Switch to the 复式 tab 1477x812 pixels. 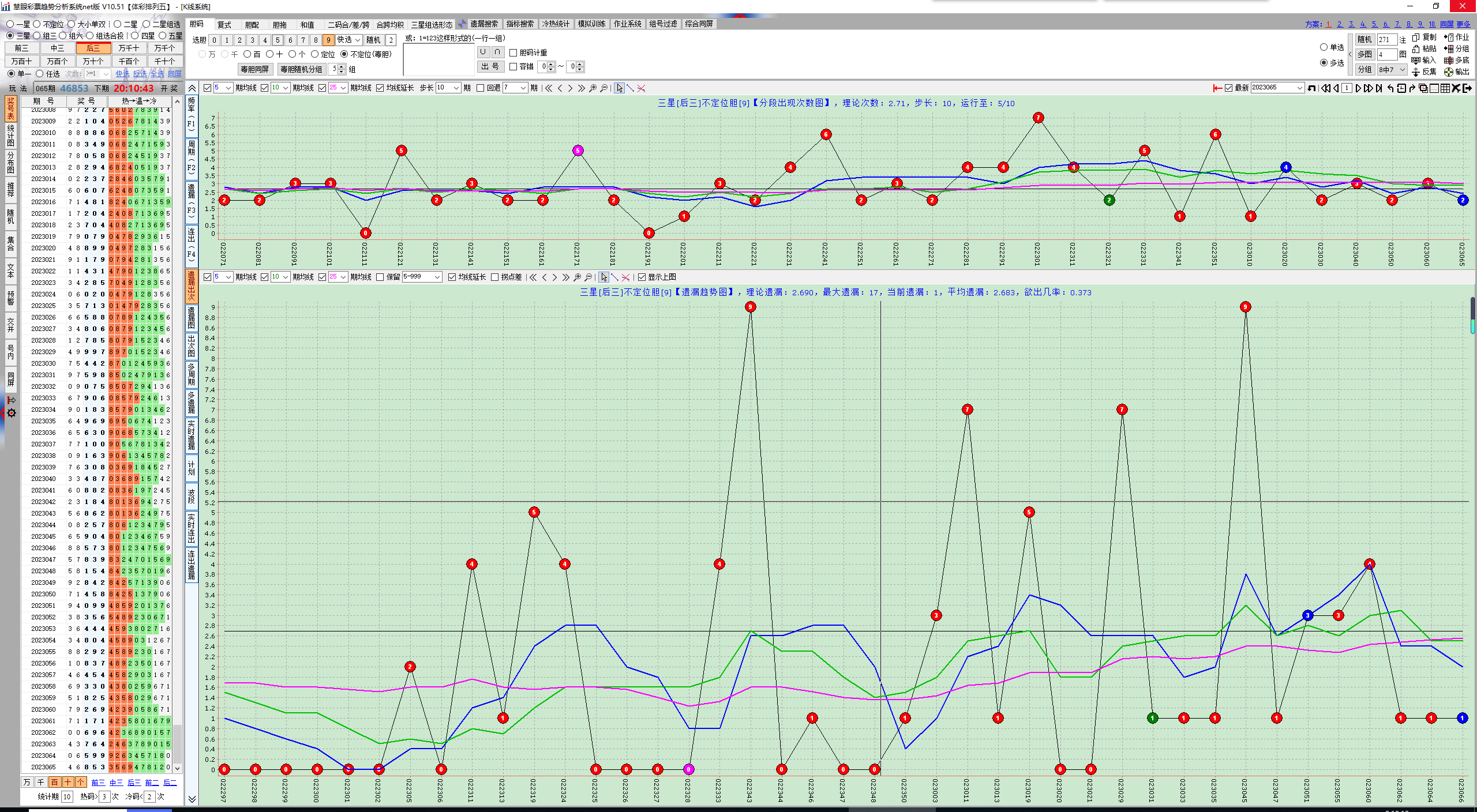click(x=224, y=25)
